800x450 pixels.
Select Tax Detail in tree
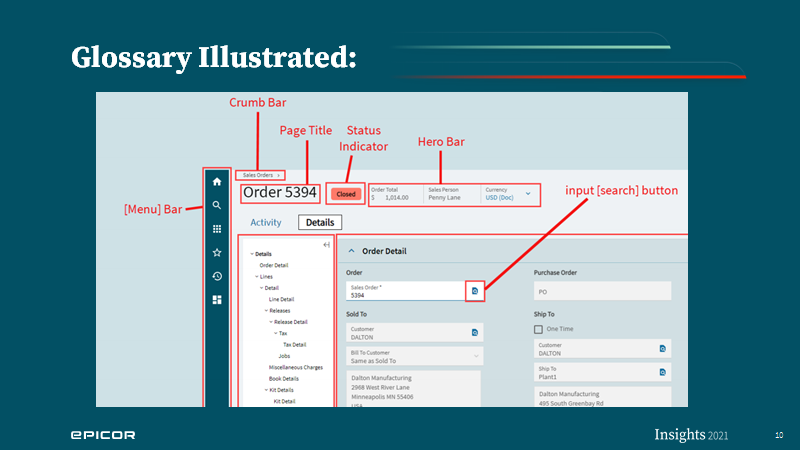coord(295,345)
